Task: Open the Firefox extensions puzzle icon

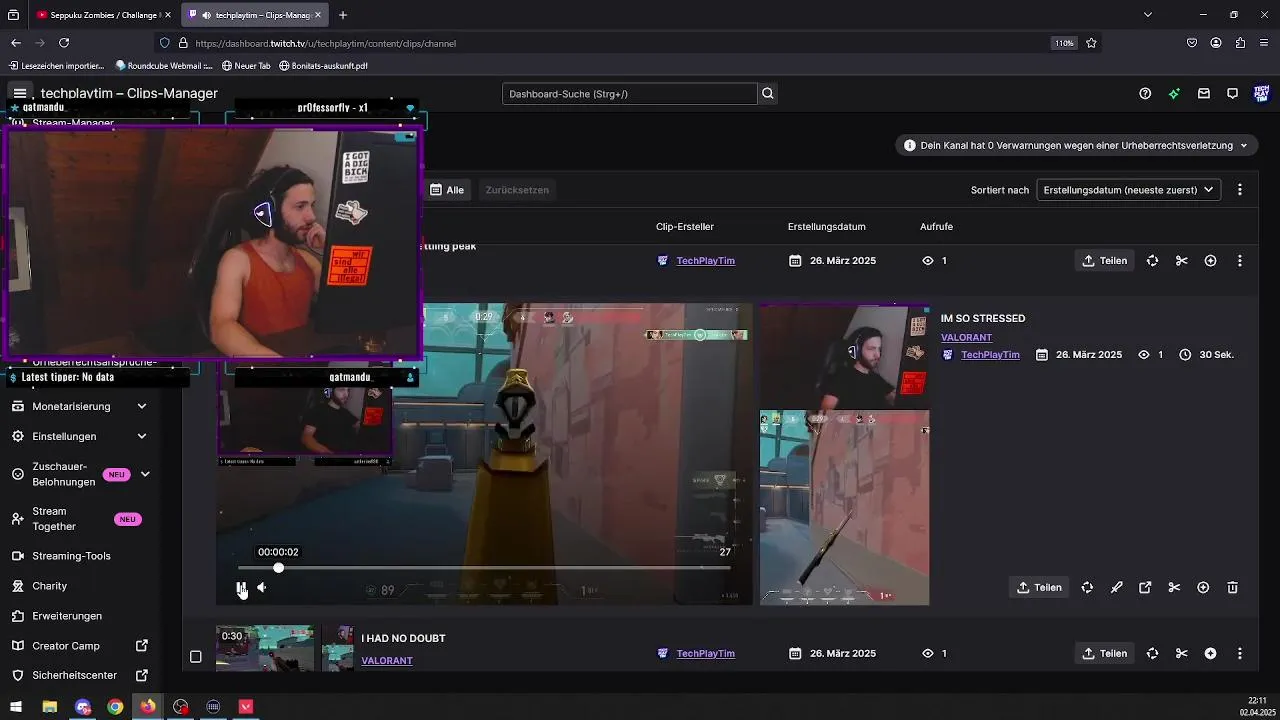Action: tap(1240, 43)
